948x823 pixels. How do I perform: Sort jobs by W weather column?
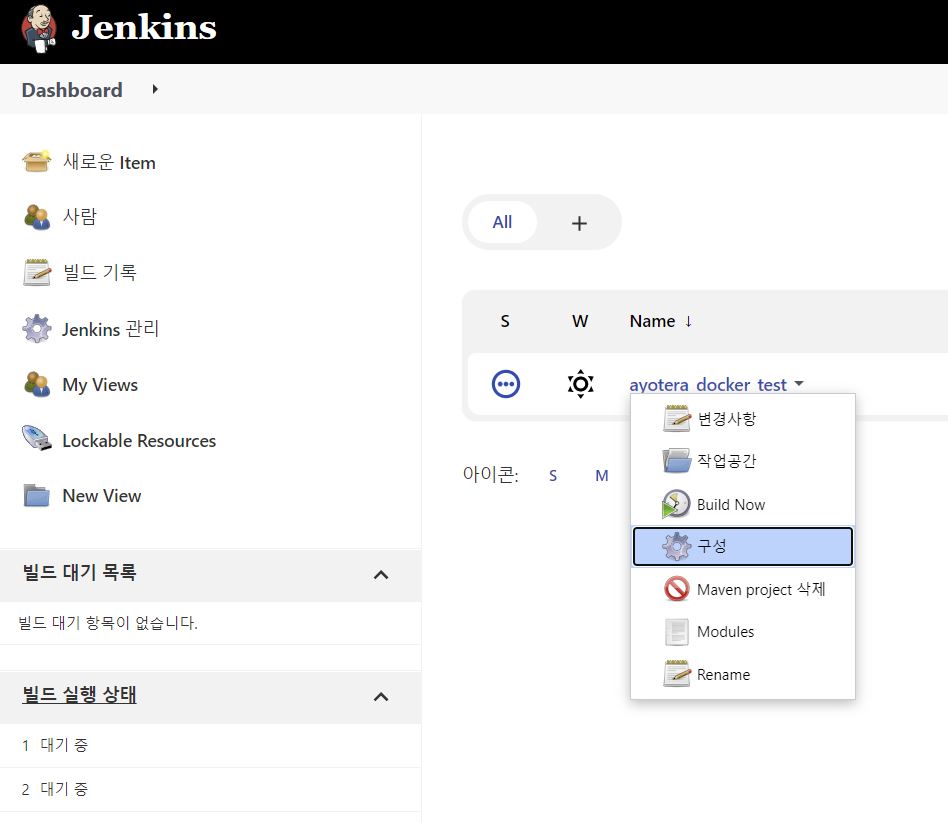click(580, 321)
